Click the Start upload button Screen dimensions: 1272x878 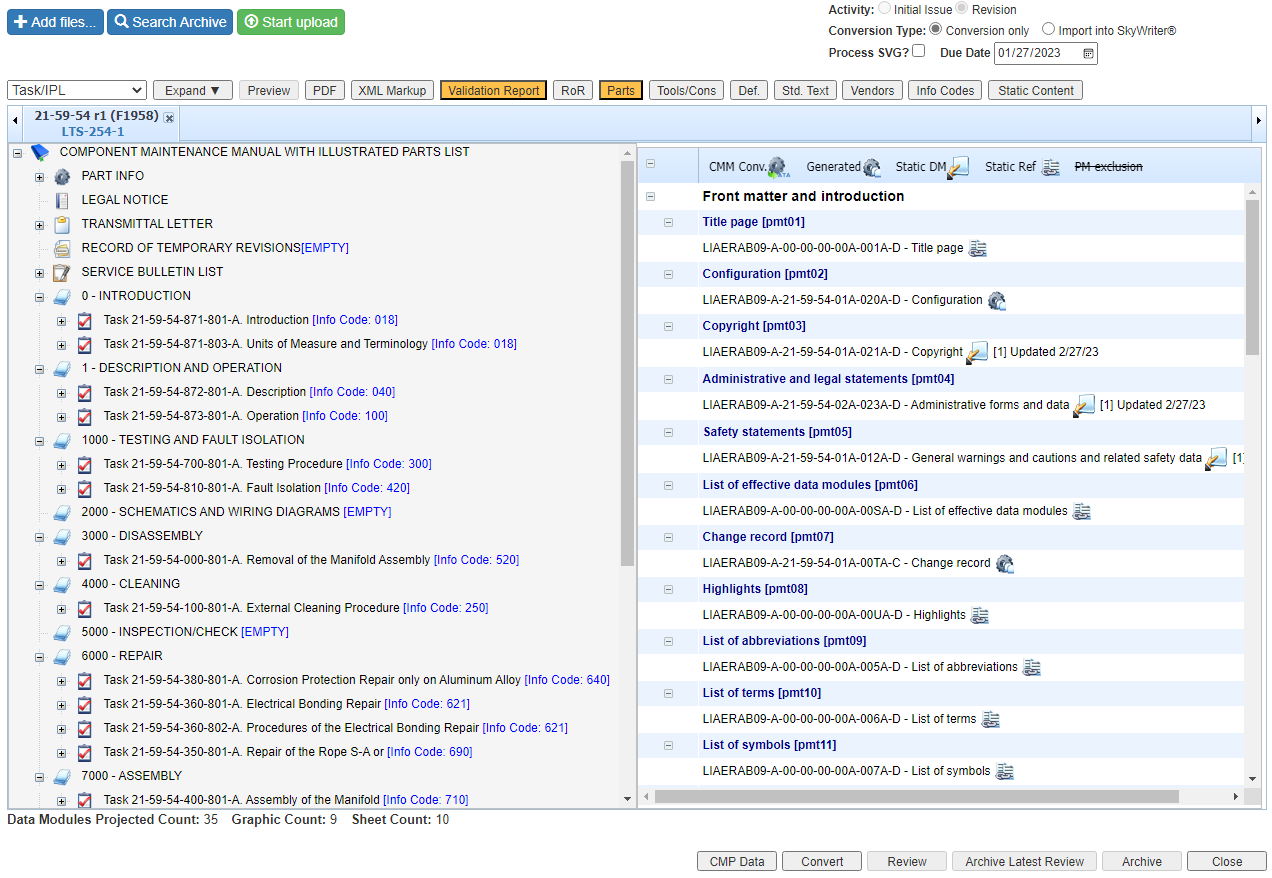[x=291, y=22]
